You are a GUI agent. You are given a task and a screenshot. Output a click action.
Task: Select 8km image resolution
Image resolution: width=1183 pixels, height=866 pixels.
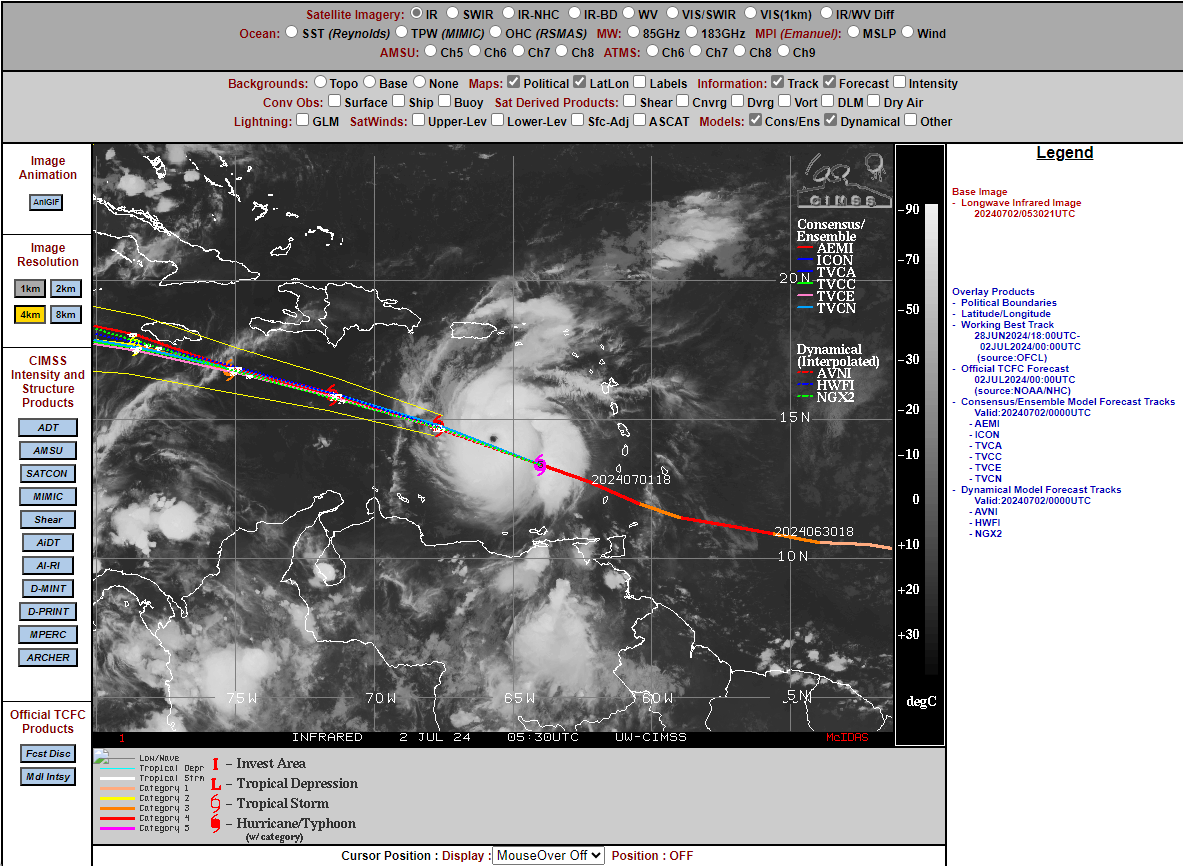pyautogui.click(x=66, y=315)
